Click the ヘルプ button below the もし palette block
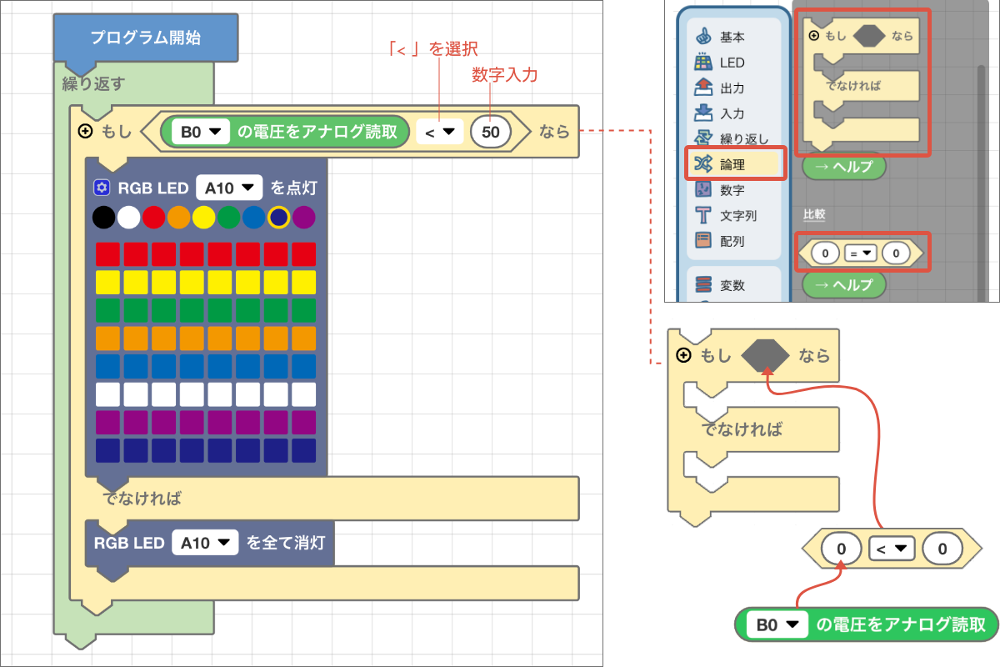The image size is (1000, 667). [x=844, y=166]
